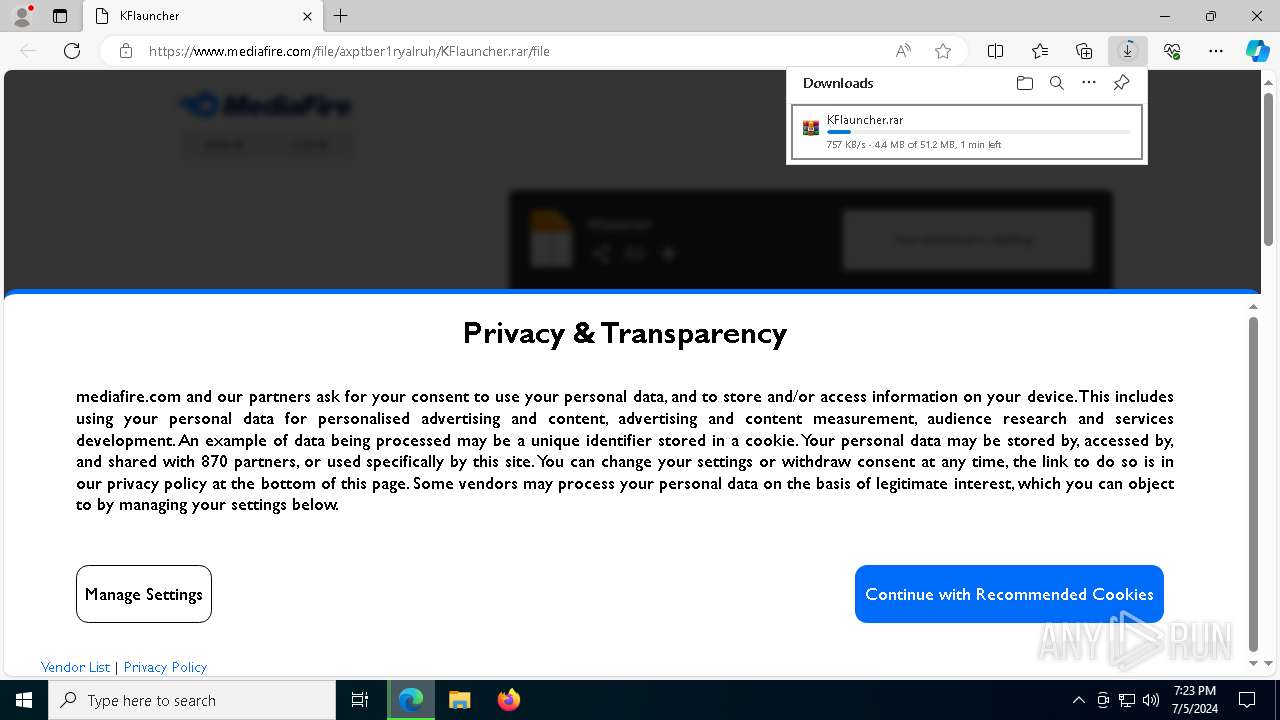1280x720 pixels.
Task: Open the tab actions menu icon
Action: point(60,16)
